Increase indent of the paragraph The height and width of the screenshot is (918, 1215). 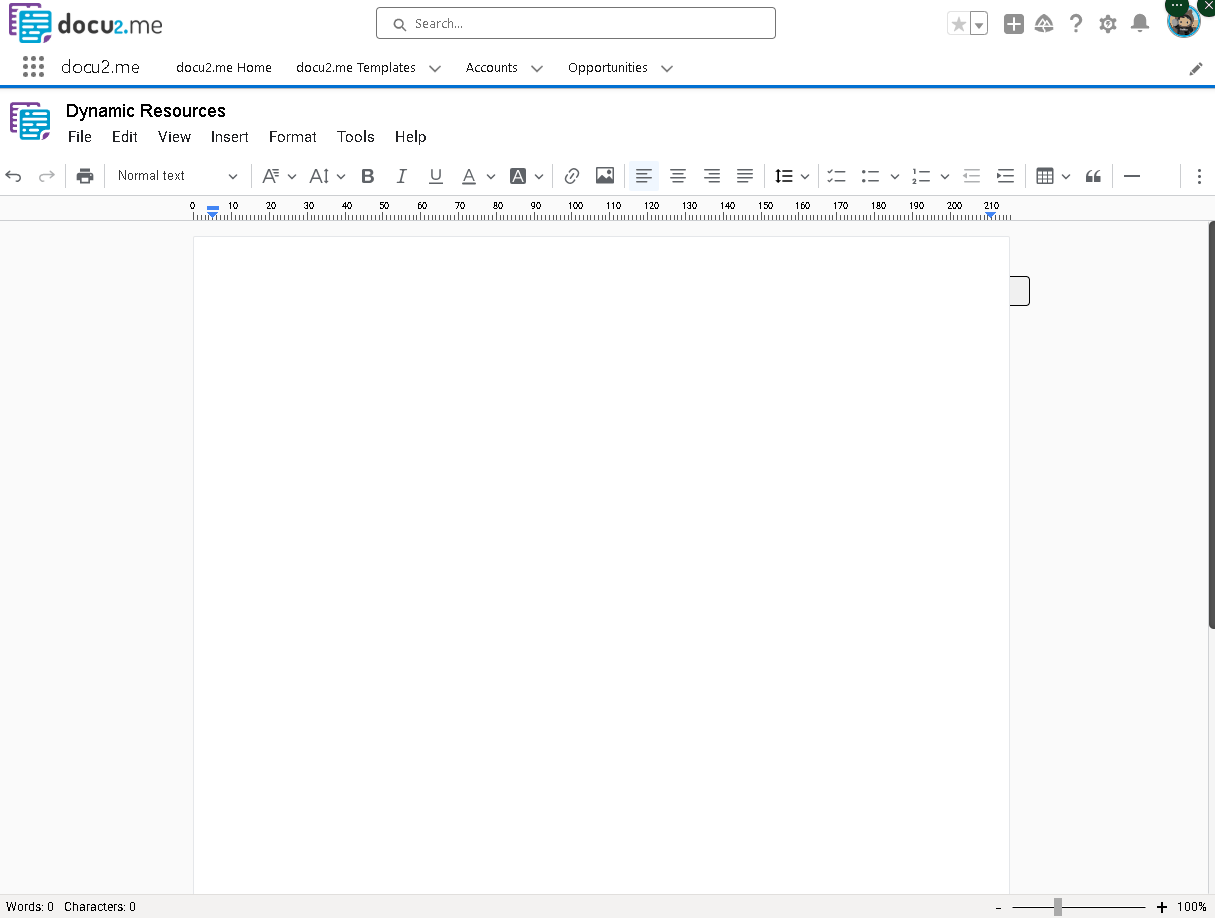pyautogui.click(x=1006, y=176)
